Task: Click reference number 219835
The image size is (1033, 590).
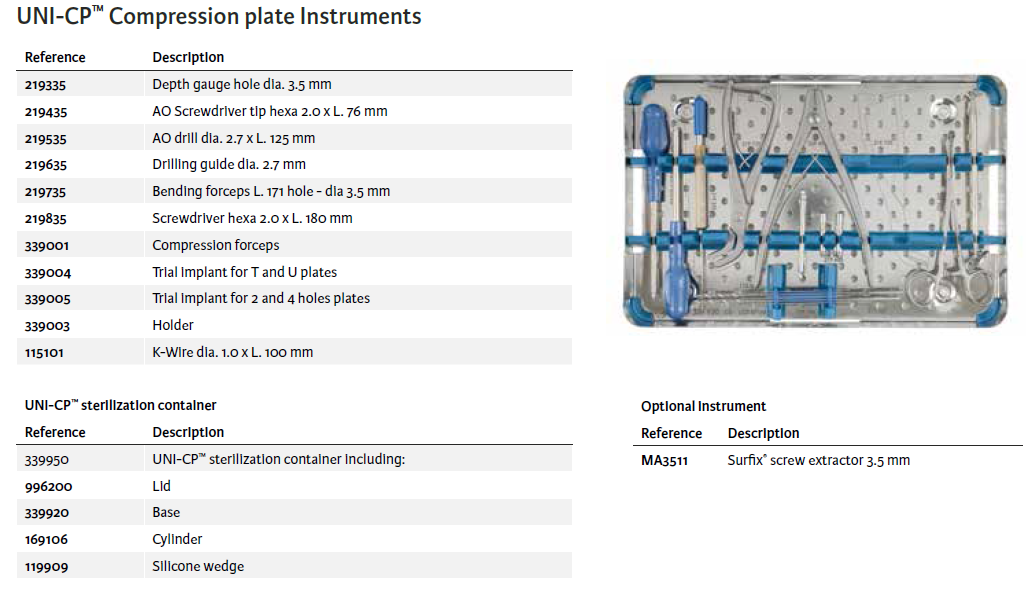Action: [46, 218]
